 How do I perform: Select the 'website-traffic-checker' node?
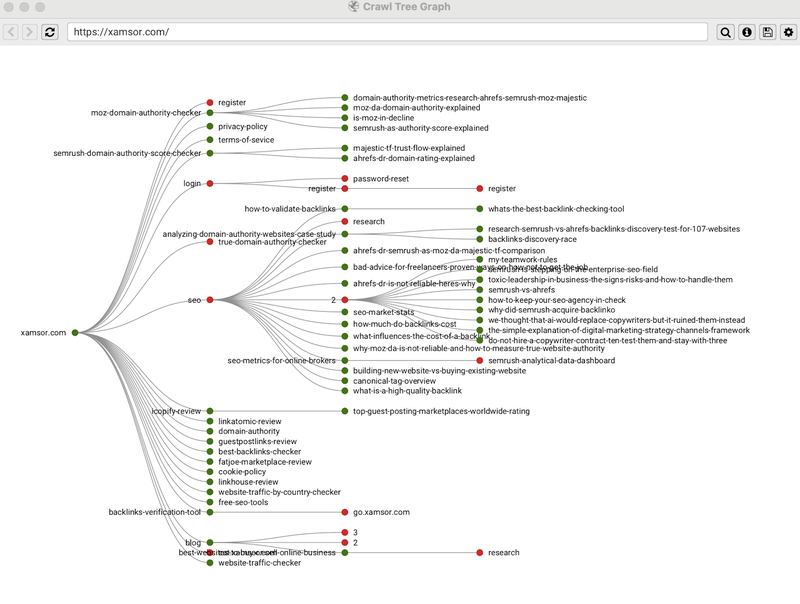(x=210, y=563)
